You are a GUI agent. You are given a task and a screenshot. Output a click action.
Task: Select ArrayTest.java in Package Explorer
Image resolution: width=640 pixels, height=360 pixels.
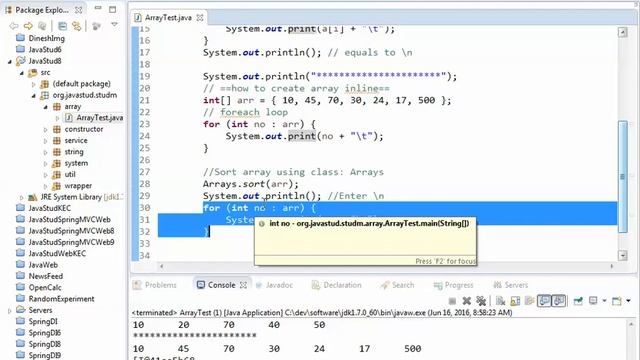pos(94,118)
